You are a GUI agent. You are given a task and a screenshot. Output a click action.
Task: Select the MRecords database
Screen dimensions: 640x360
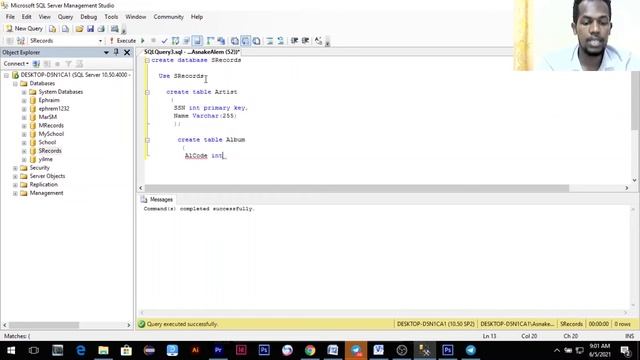click(x=51, y=125)
